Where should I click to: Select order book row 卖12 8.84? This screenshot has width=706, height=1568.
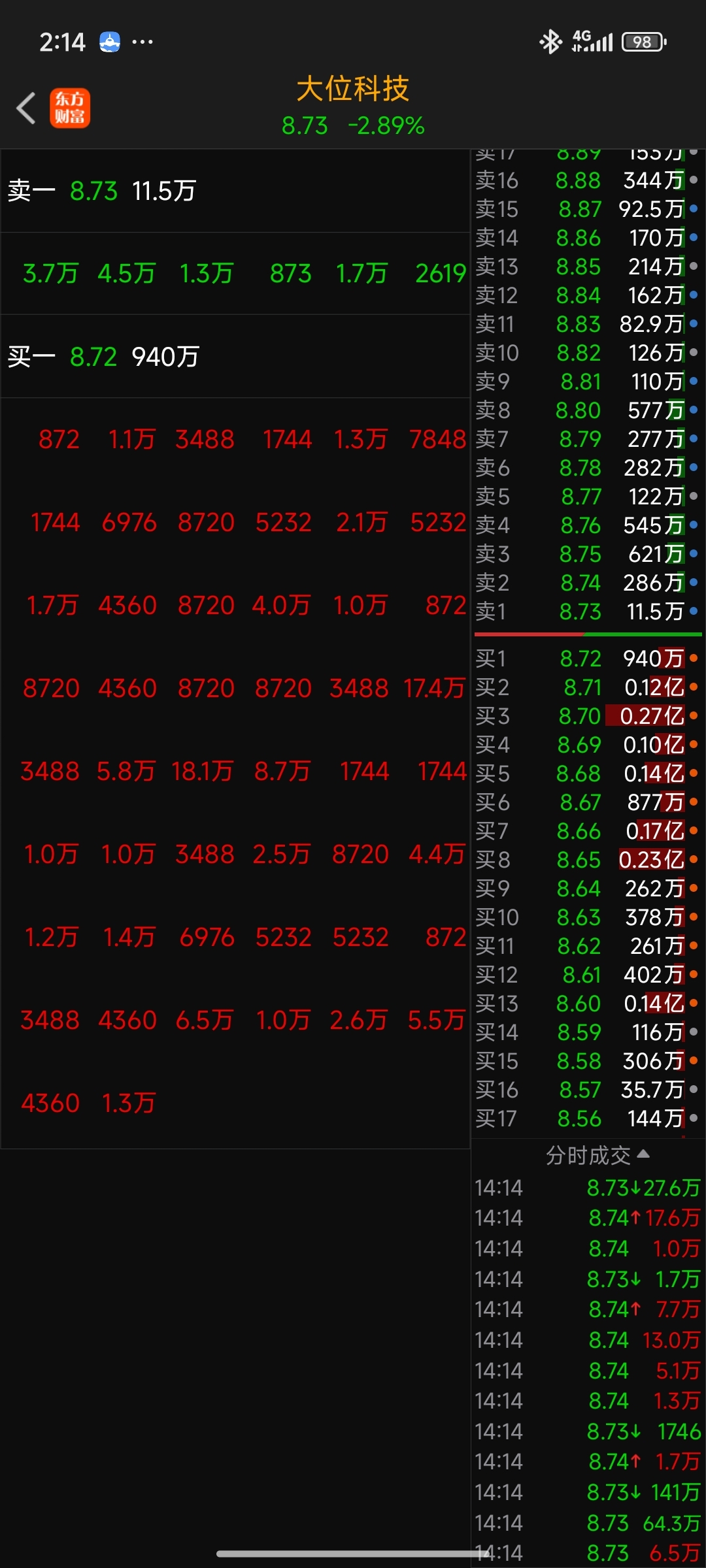(587, 295)
